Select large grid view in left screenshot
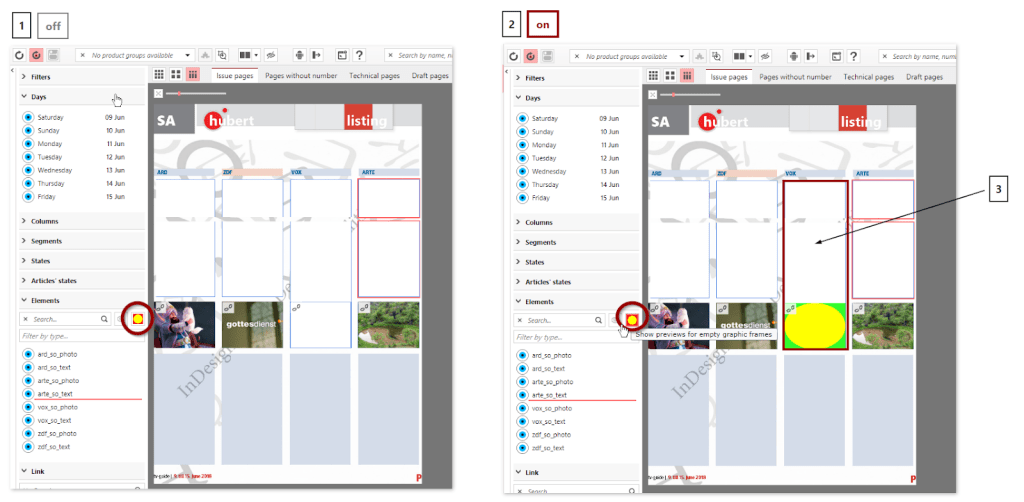 (176, 75)
